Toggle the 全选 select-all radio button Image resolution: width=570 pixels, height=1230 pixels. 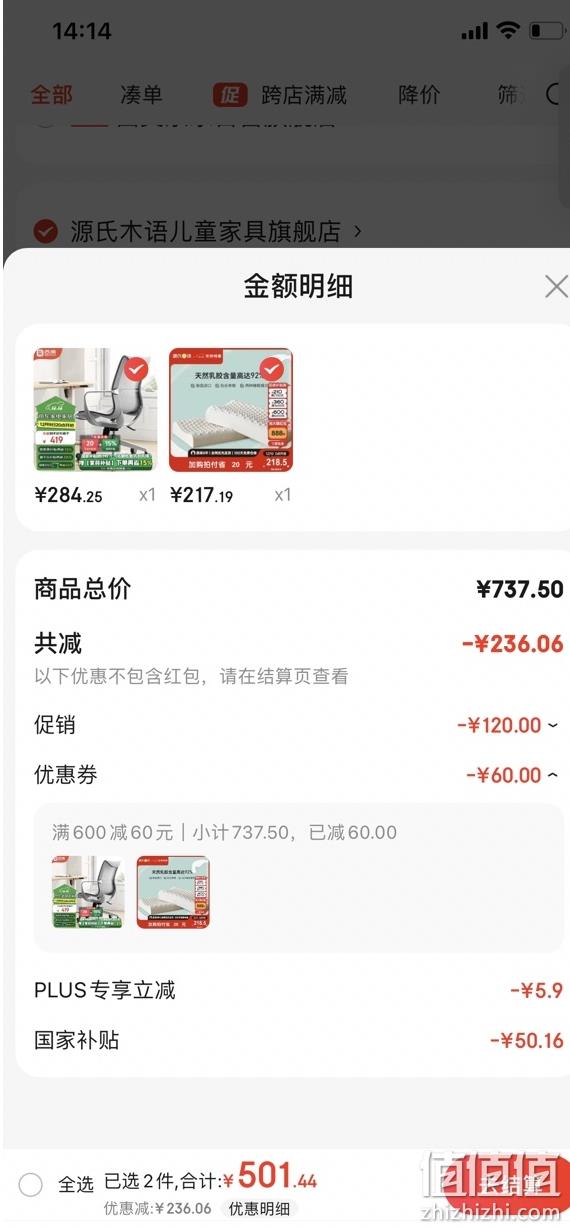[x=31, y=1185]
